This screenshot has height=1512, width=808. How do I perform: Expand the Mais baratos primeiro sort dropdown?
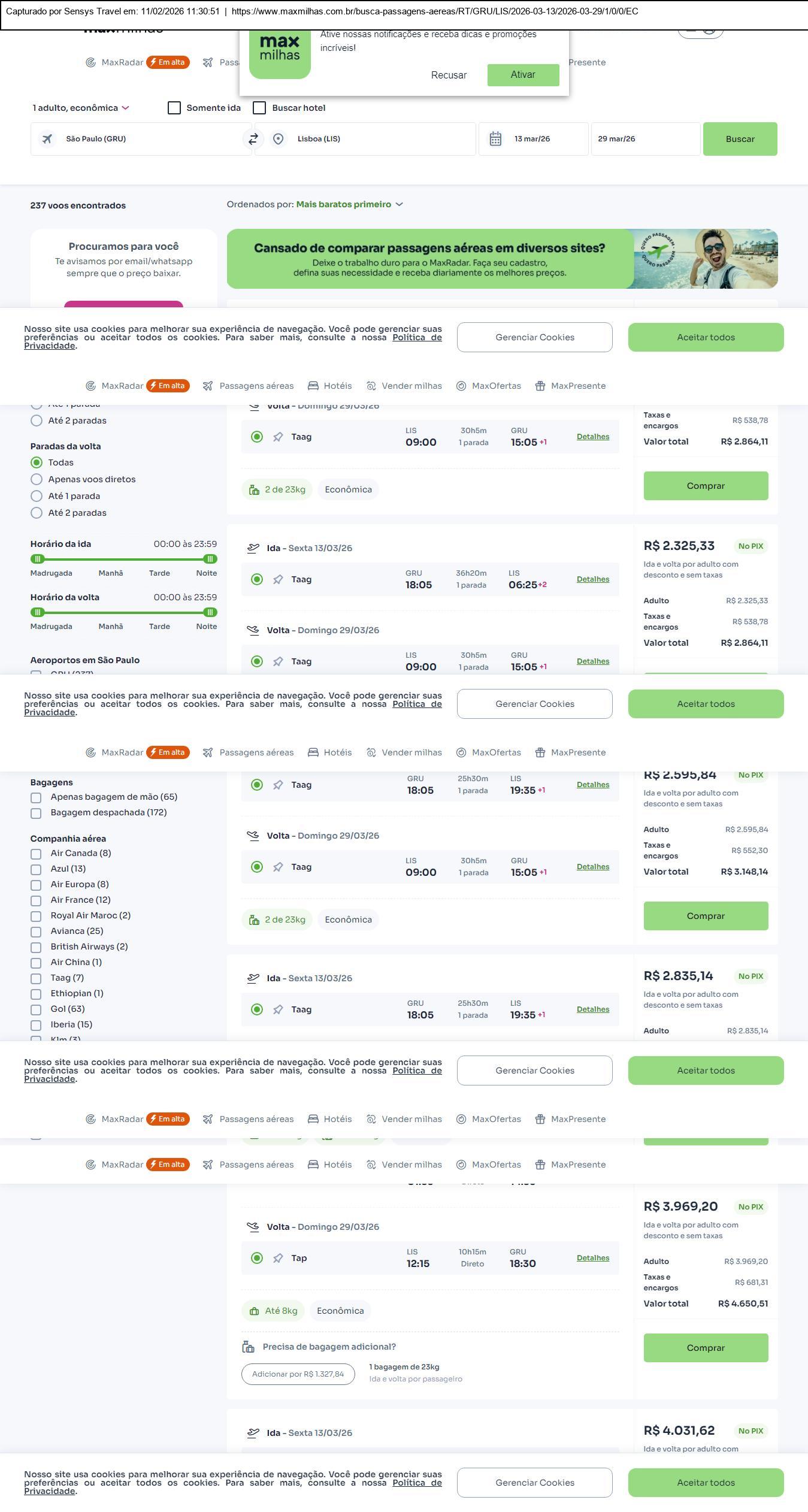[349, 204]
